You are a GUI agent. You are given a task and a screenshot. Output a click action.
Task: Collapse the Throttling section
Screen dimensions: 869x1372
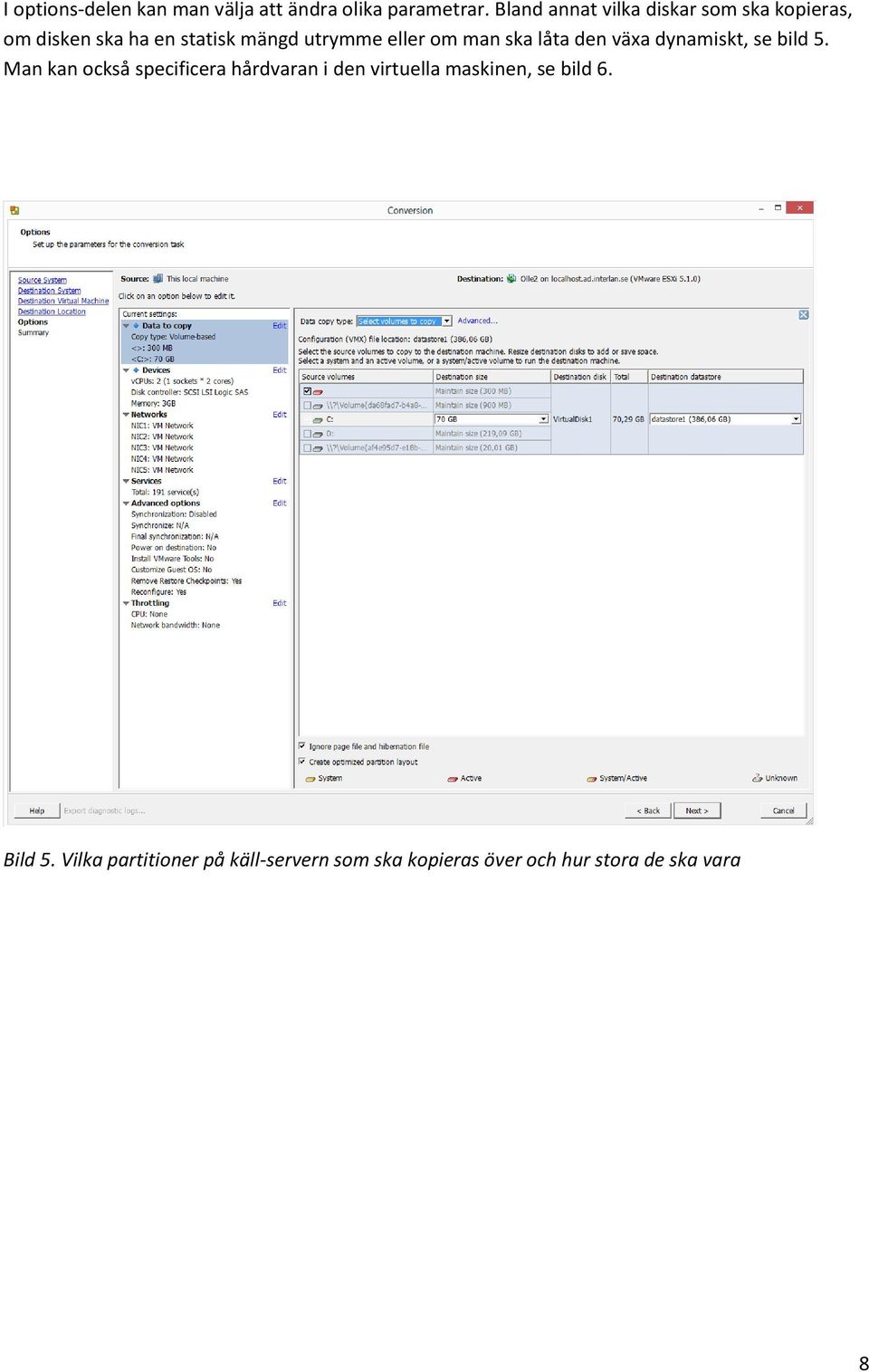[126, 602]
